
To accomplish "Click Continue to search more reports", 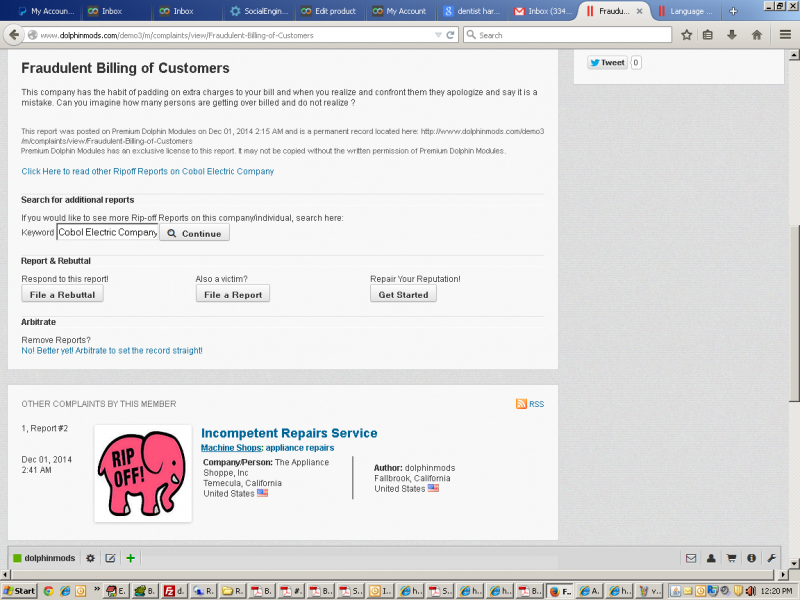I will tap(194, 233).
